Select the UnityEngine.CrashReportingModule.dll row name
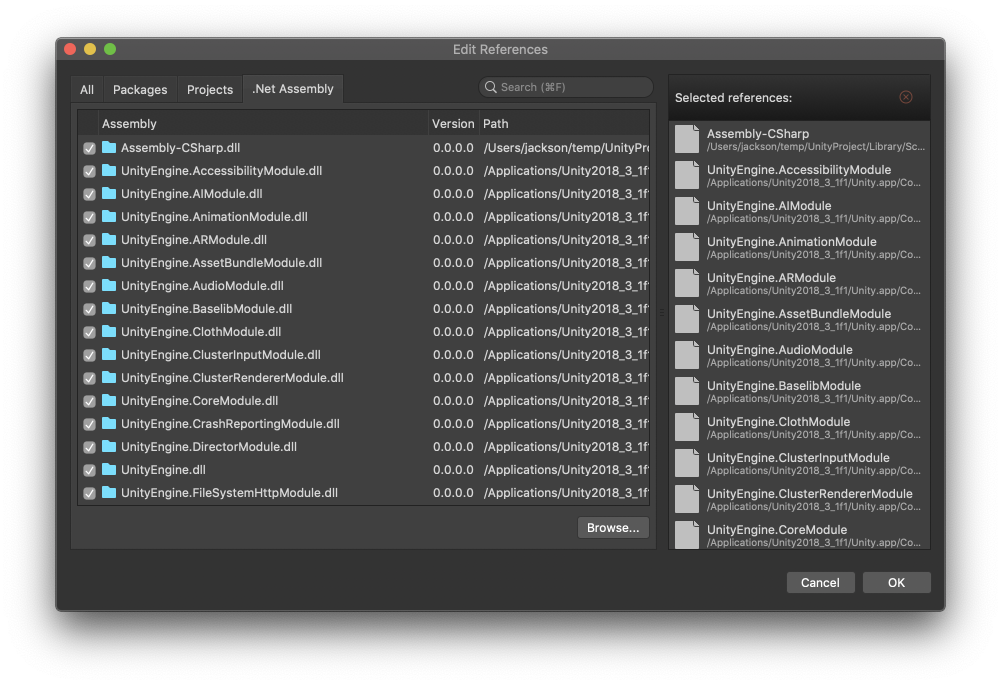The height and width of the screenshot is (685, 1001). tap(230, 423)
